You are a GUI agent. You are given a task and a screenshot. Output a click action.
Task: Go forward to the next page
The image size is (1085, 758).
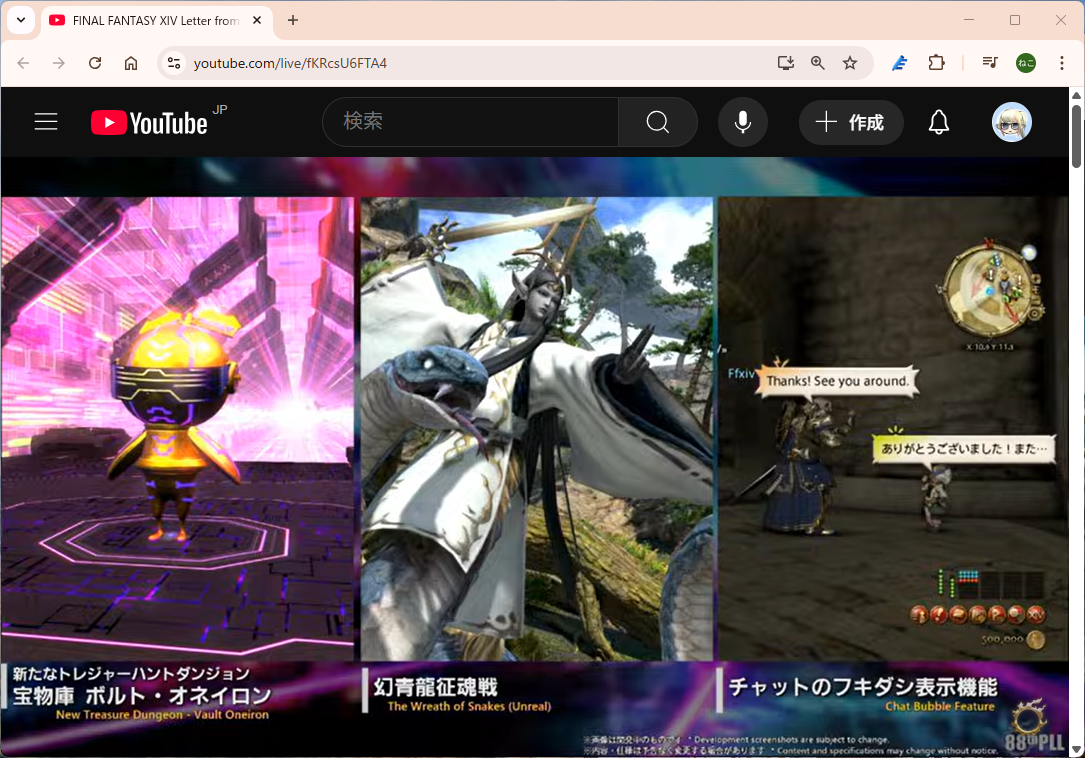[59, 63]
